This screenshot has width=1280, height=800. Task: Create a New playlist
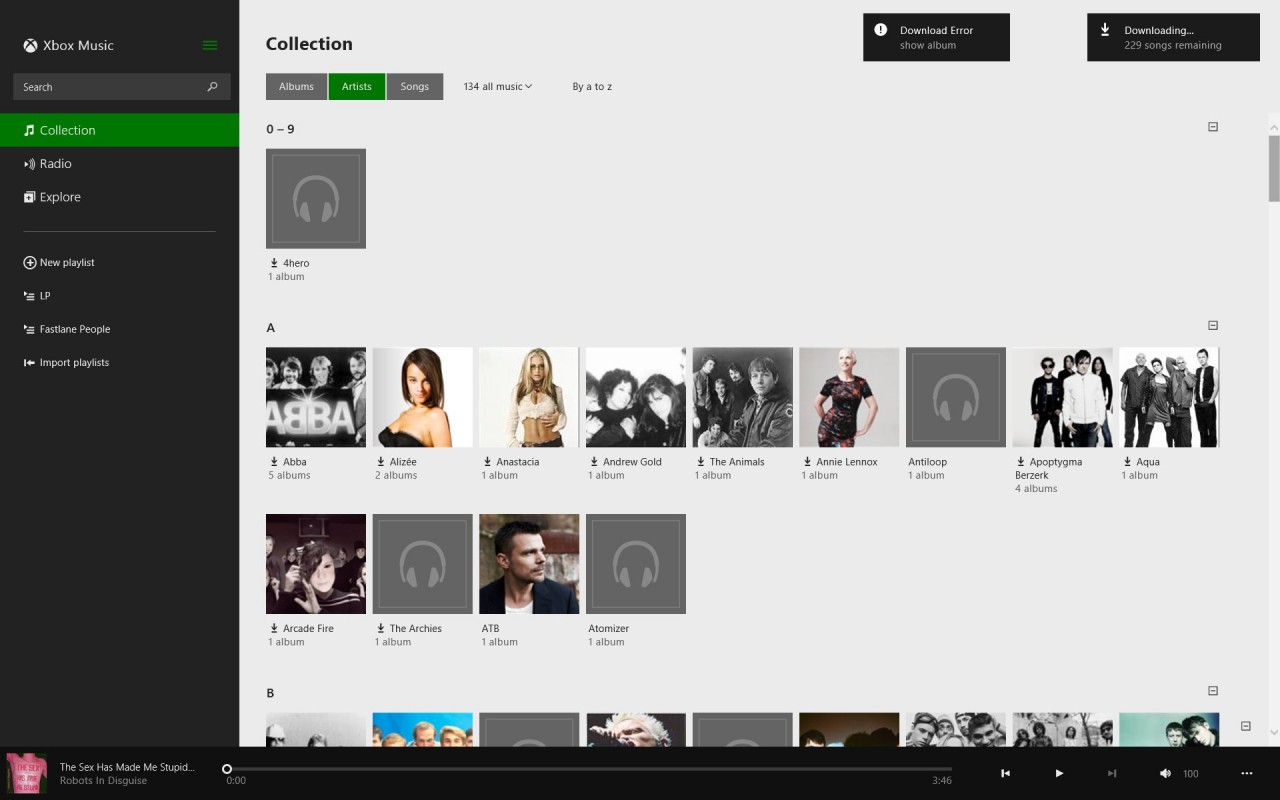(x=67, y=262)
